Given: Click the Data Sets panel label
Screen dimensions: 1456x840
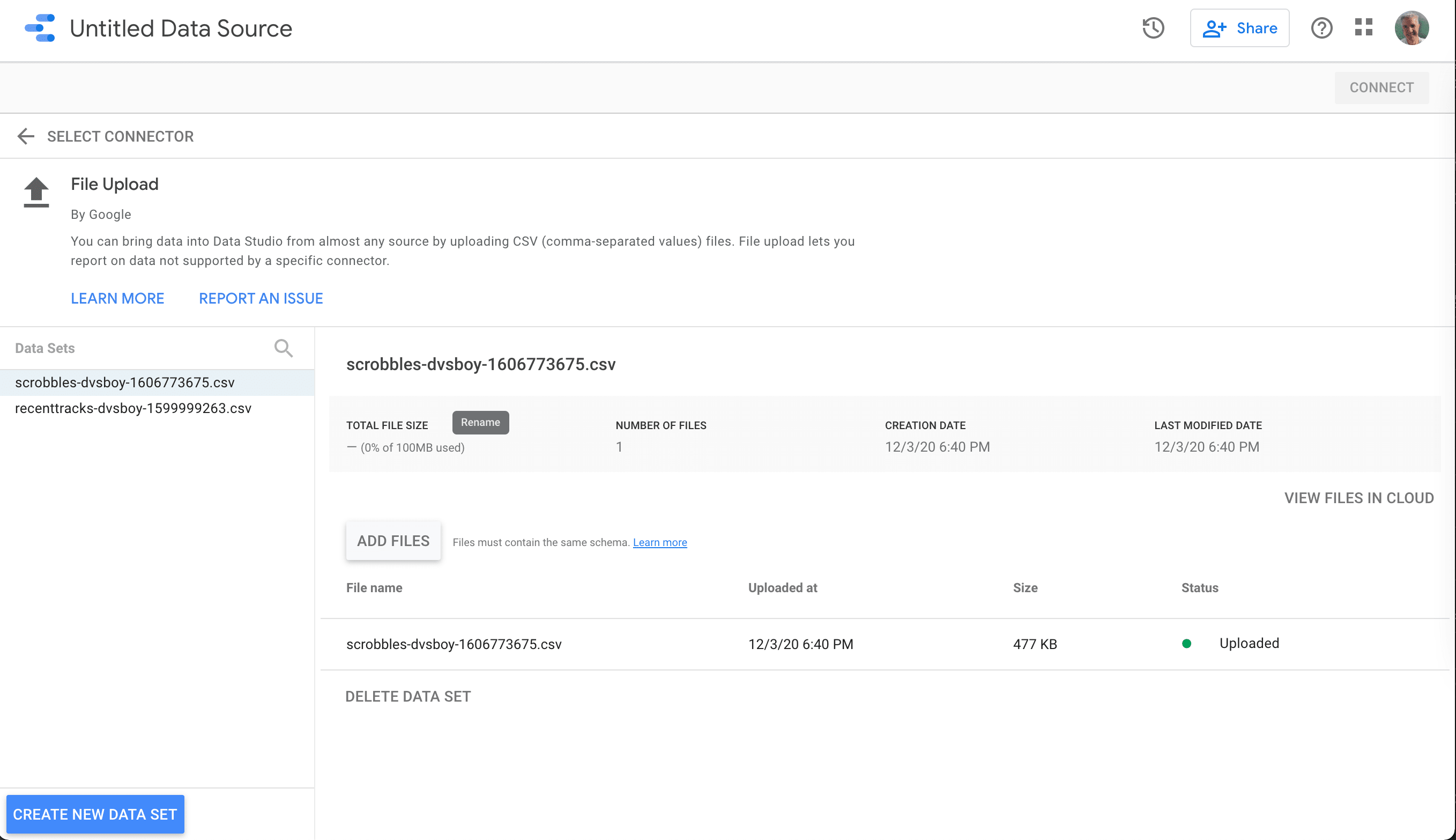Looking at the screenshot, I should pos(45,349).
